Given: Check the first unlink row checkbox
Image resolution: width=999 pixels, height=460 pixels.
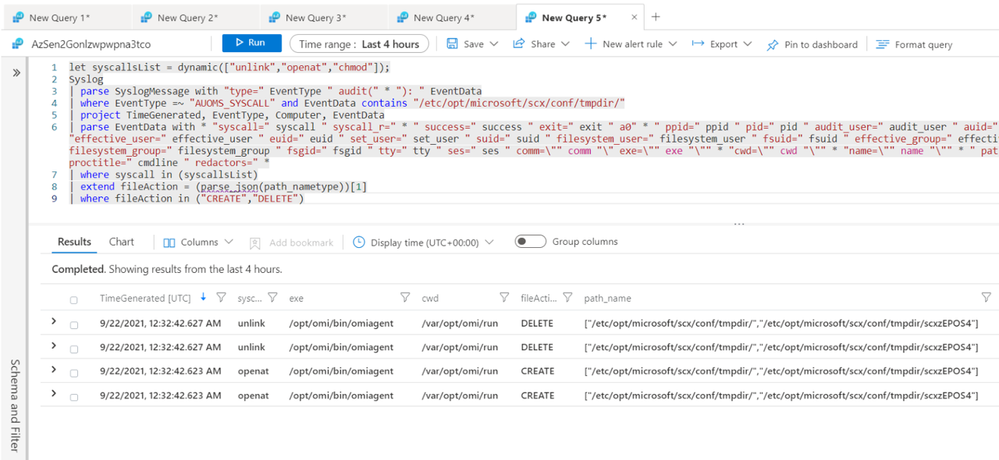Looking at the screenshot, I should coord(74,325).
